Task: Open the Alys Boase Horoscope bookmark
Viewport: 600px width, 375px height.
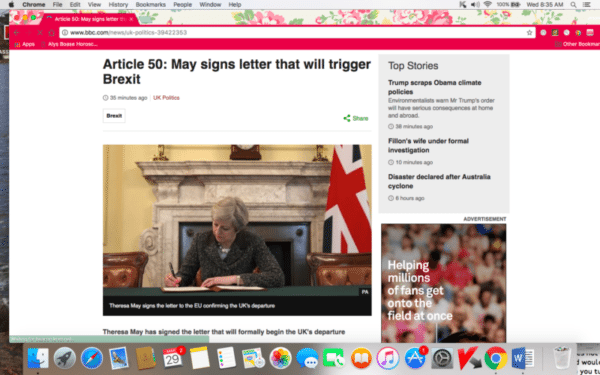Action: click(x=69, y=44)
